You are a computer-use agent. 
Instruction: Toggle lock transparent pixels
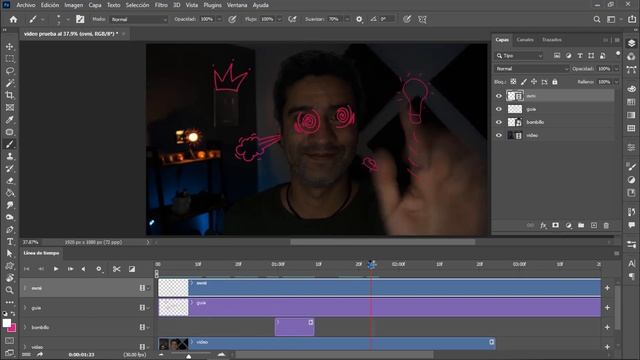513,82
